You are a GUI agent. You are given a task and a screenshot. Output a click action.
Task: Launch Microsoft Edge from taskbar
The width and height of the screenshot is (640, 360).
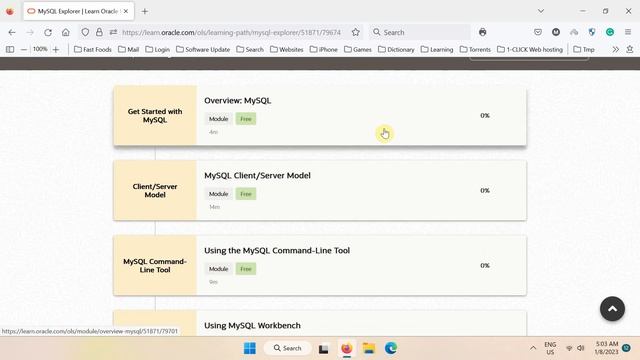(x=391, y=348)
